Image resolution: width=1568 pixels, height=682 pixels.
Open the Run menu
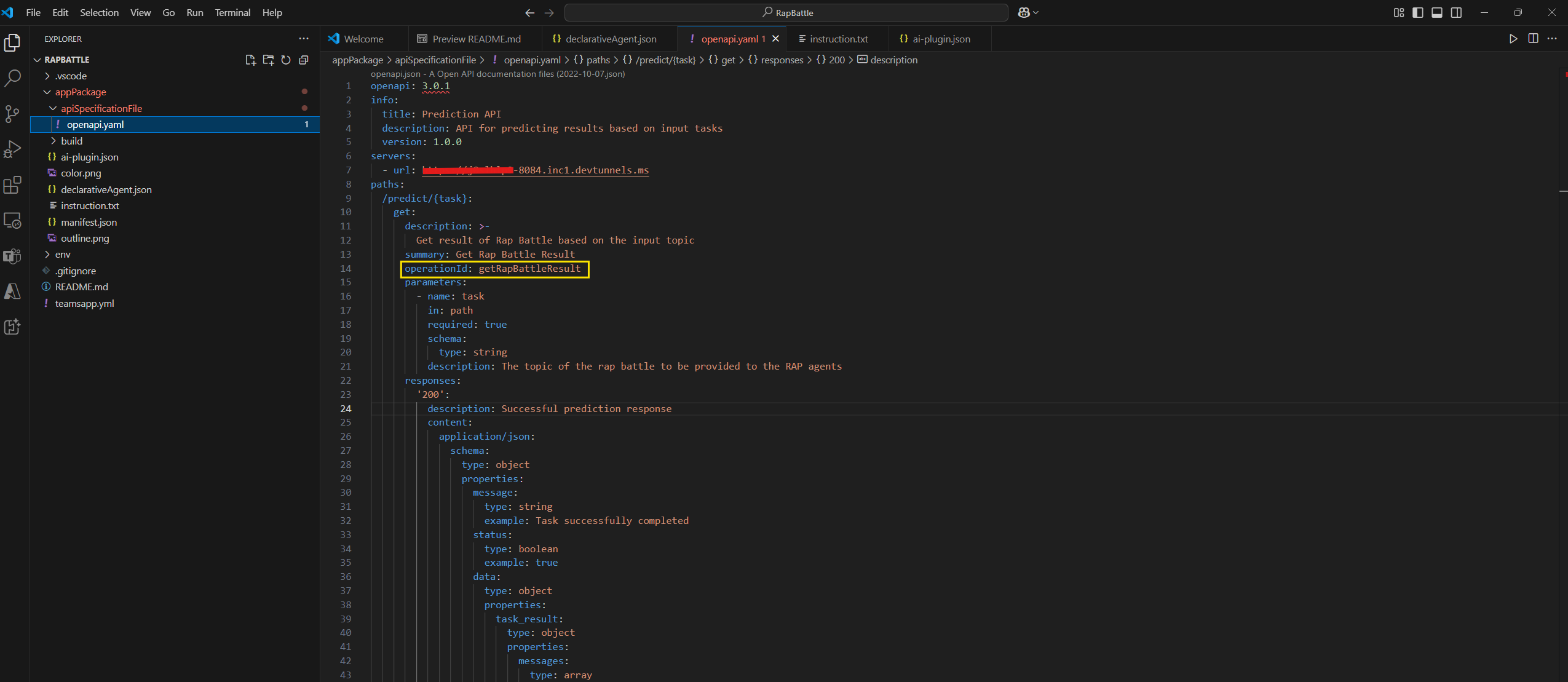coord(195,12)
